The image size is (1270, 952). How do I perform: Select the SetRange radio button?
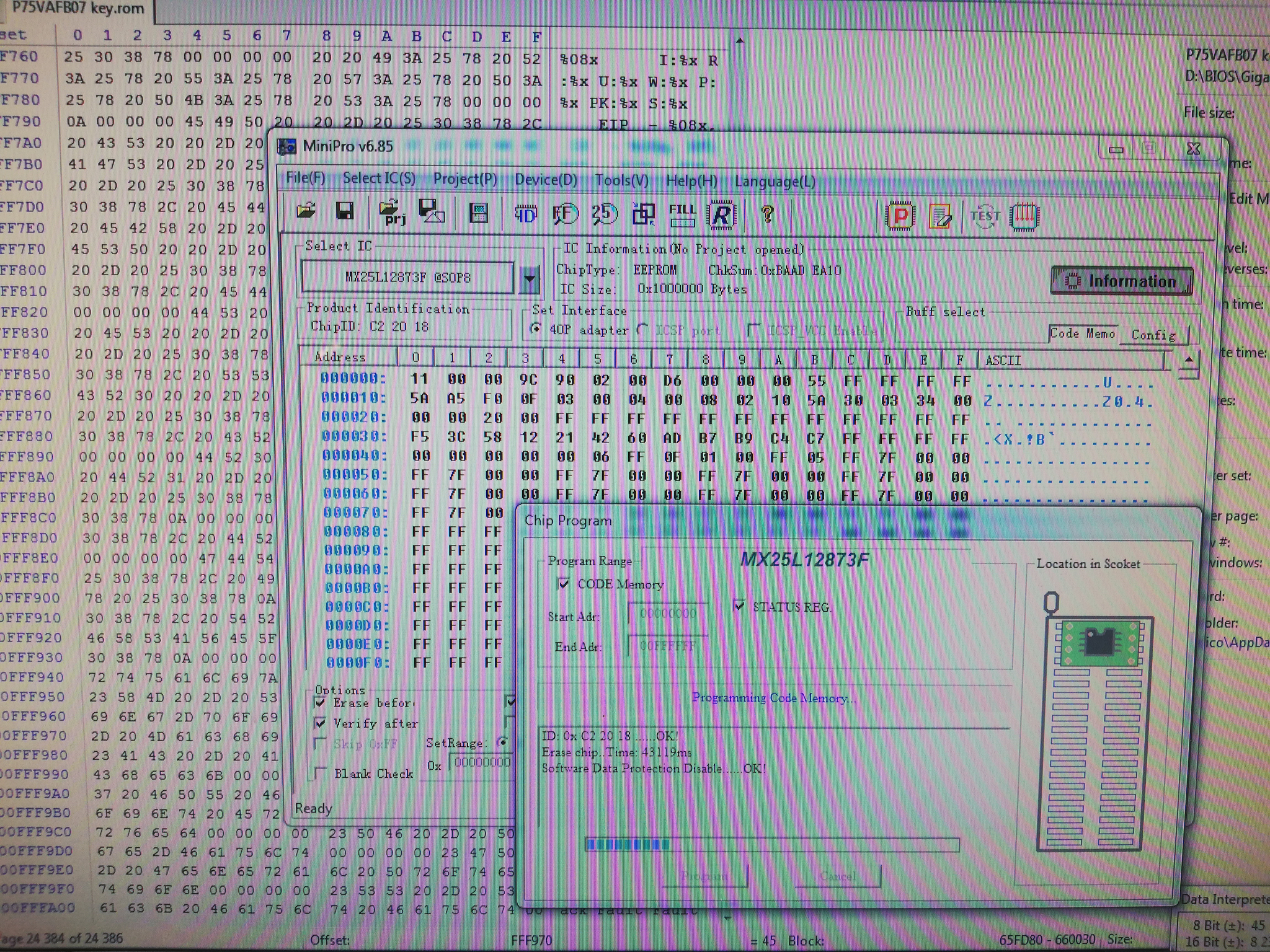[x=504, y=742]
